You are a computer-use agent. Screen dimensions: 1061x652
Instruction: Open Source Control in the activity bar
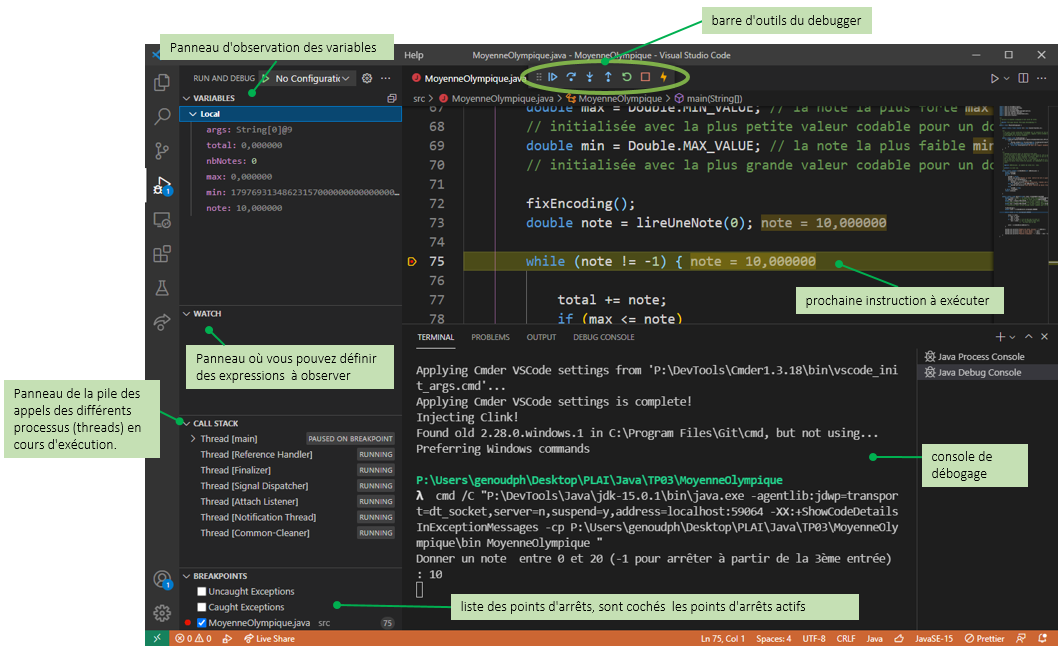(161, 151)
